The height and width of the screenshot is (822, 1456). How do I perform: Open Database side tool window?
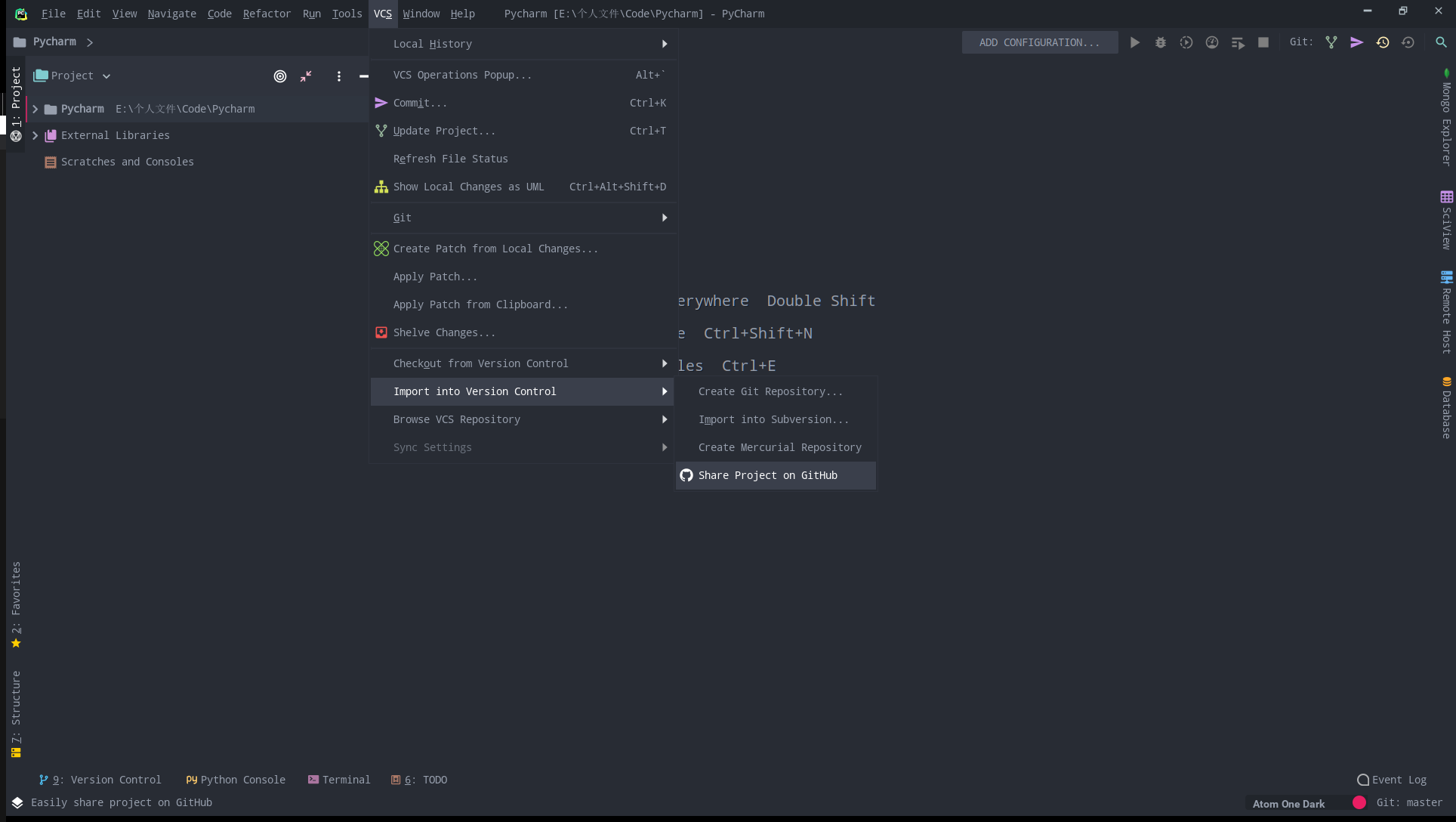[1446, 407]
